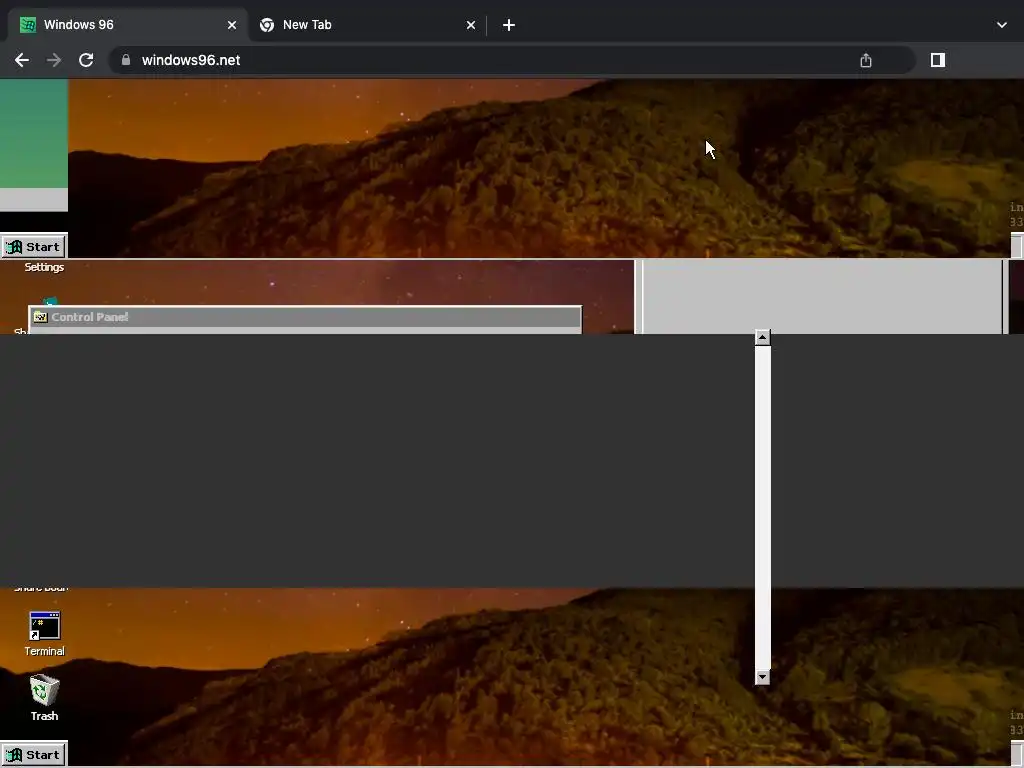This screenshot has width=1024, height=768.
Task: View site info via the lock icon
Action: click(x=126, y=60)
